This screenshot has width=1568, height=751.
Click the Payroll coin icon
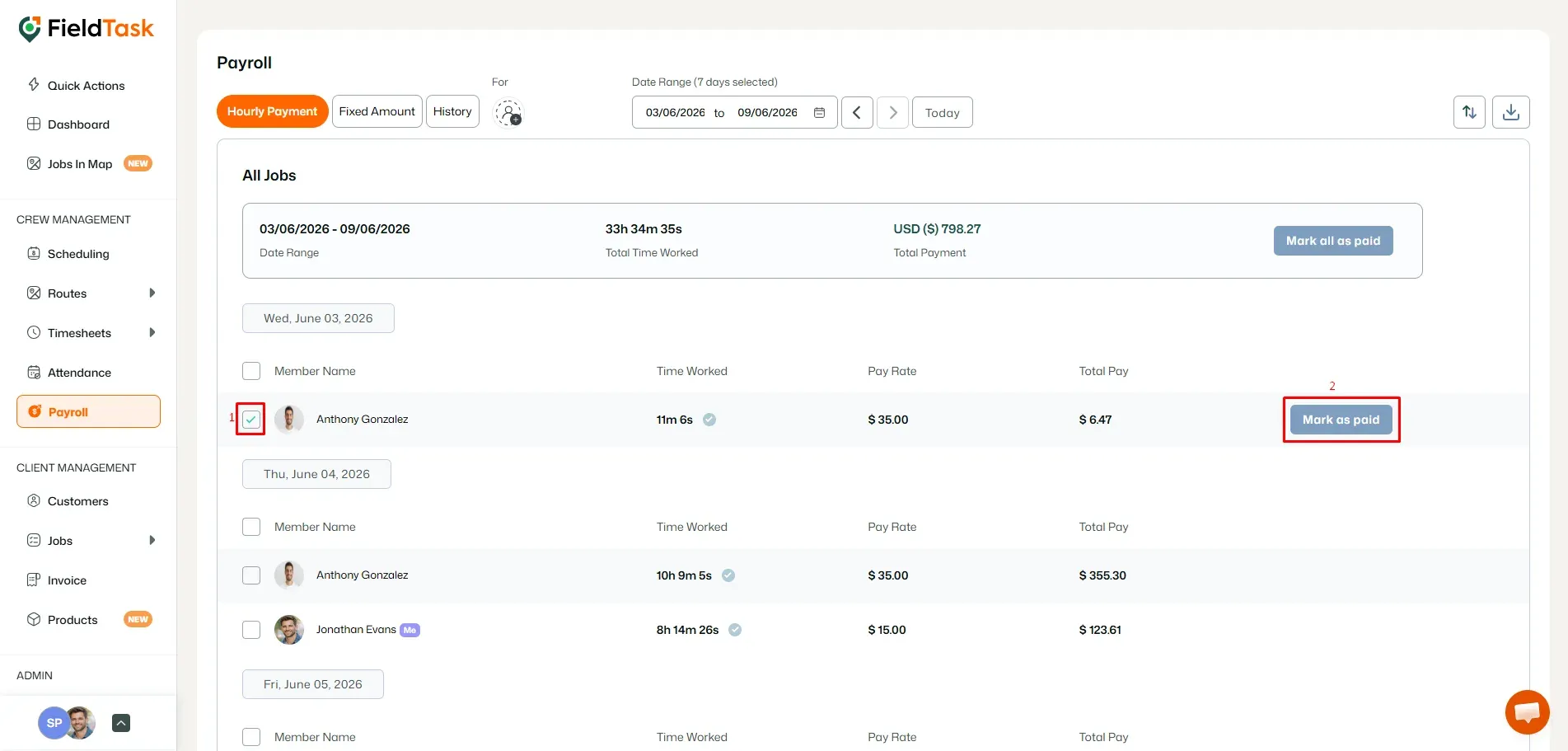[35, 411]
